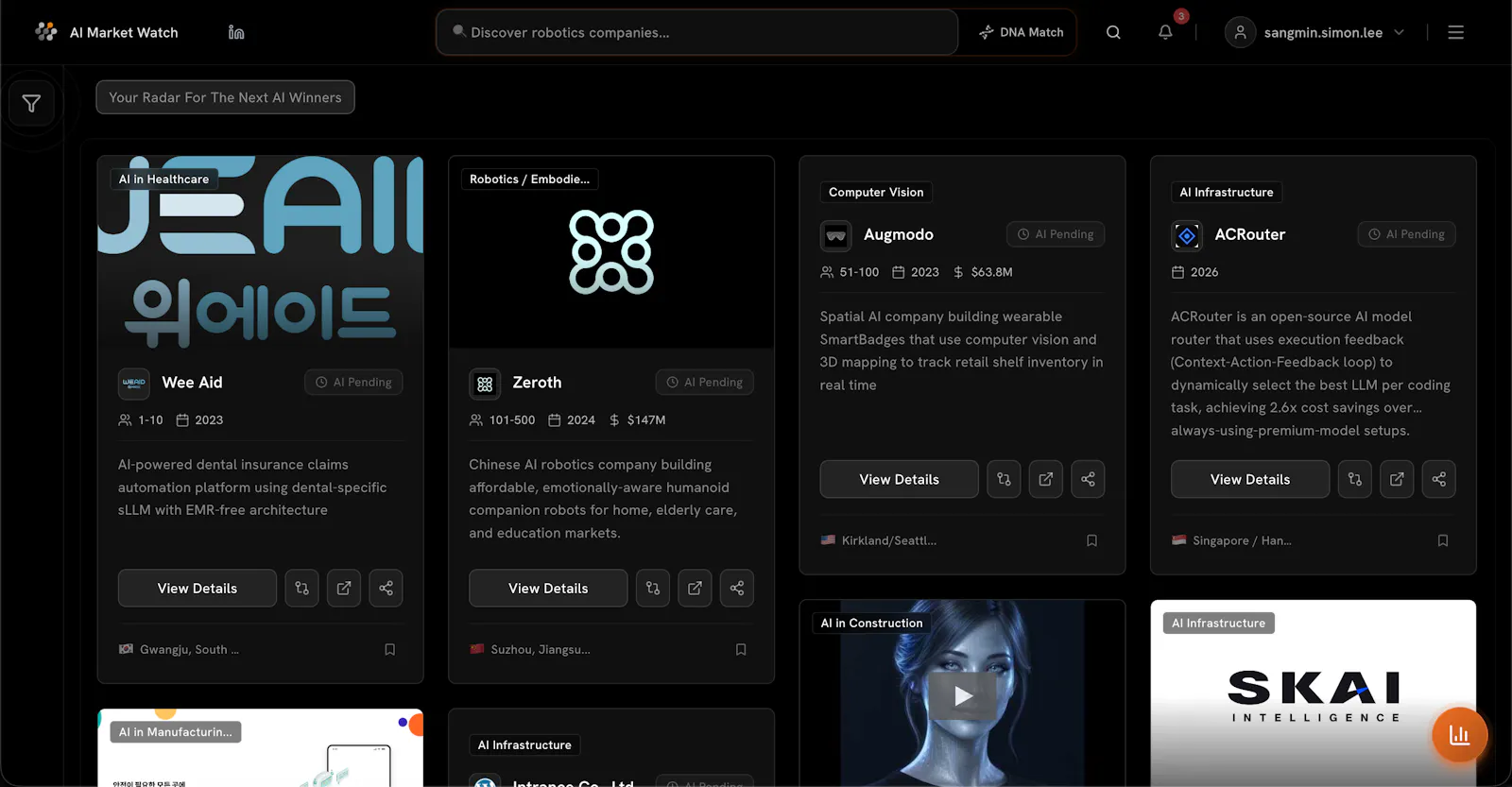View Details for Wee Aid
Image resolution: width=1512 pixels, height=787 pixels.
[198, 588]
